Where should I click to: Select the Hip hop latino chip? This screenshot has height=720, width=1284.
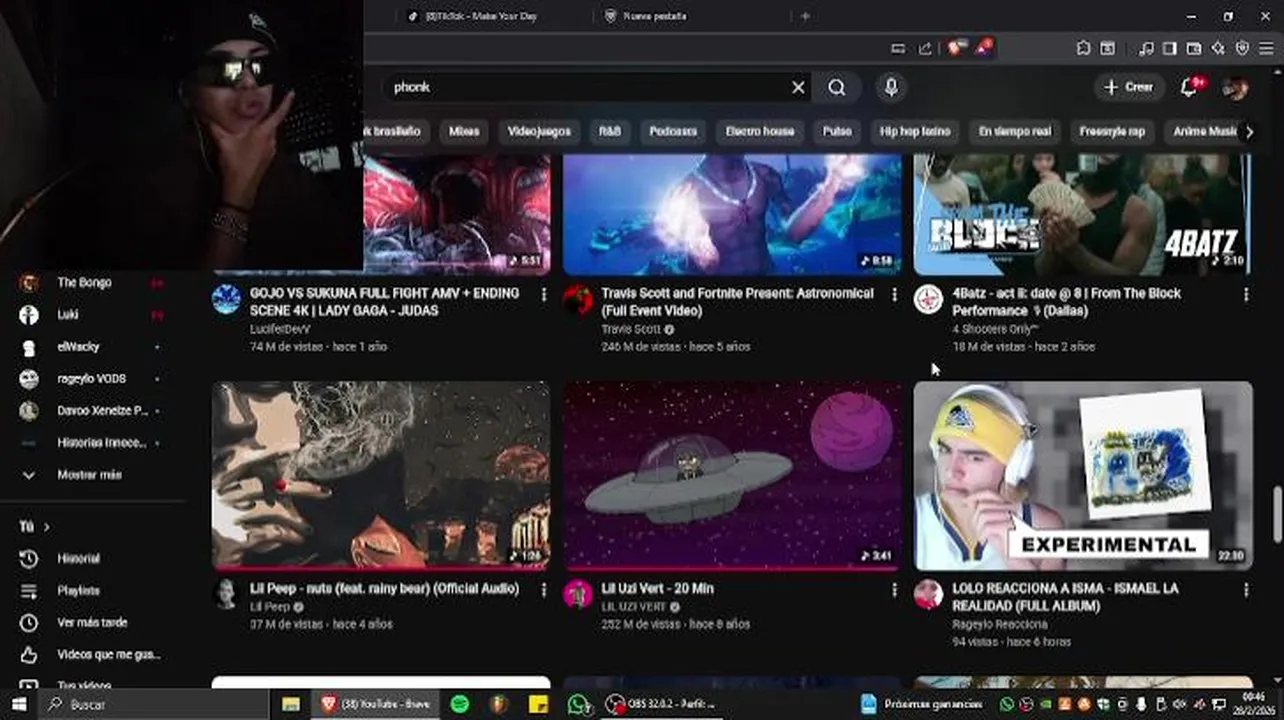[x=915, y=131]
